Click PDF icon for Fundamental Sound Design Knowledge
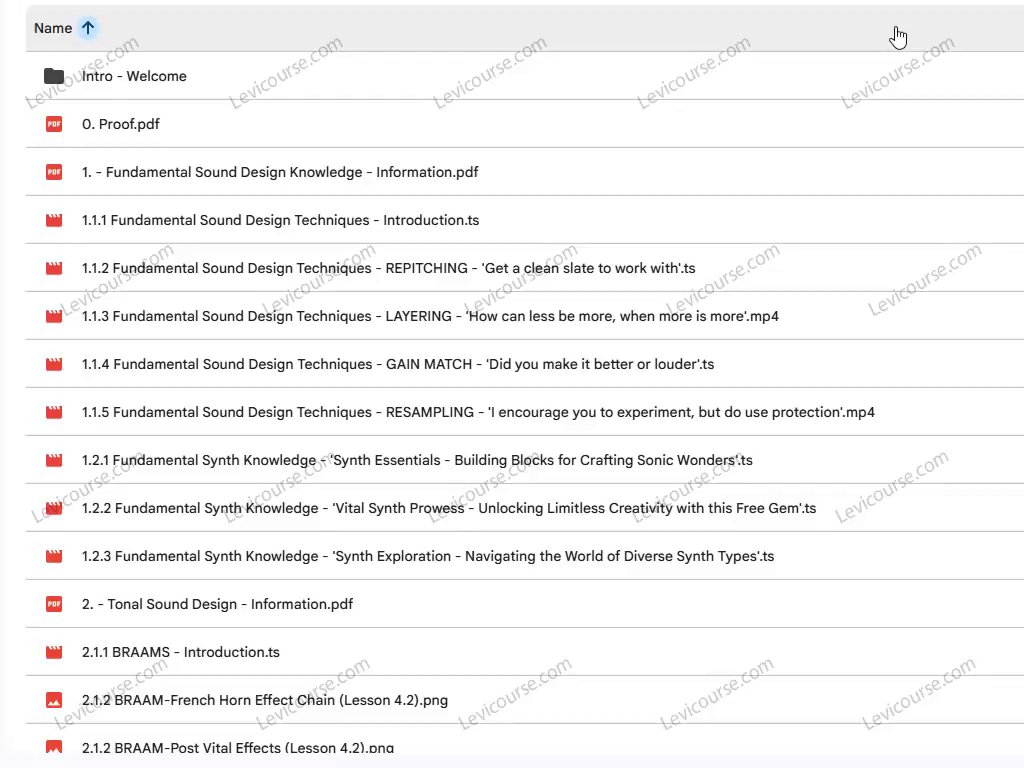Viewport: 1024px width, 768px height. pos(54,172)
